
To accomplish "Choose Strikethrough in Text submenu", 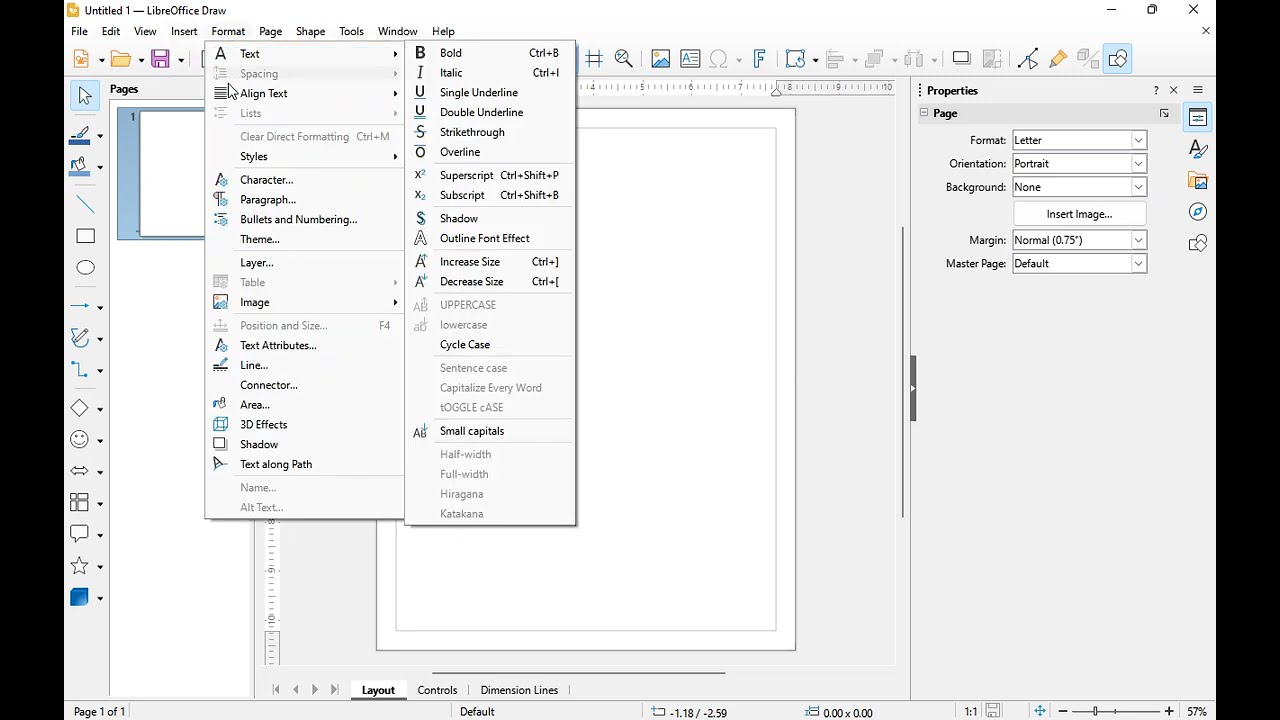I will coord(490,132).
